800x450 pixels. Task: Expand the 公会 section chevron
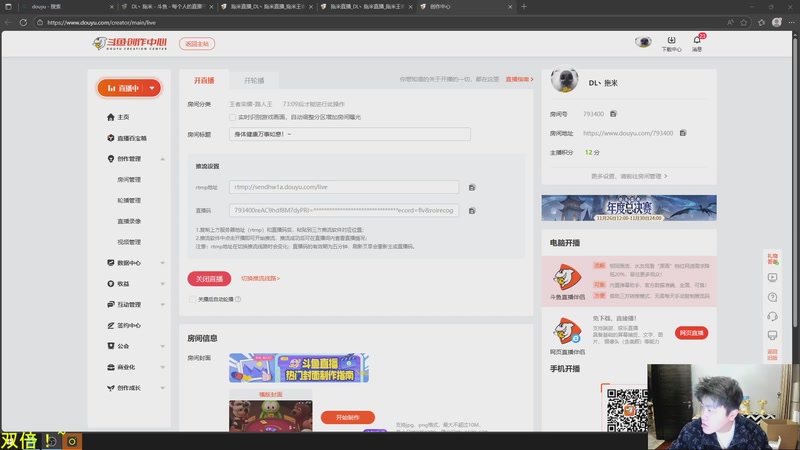[162, 346]
